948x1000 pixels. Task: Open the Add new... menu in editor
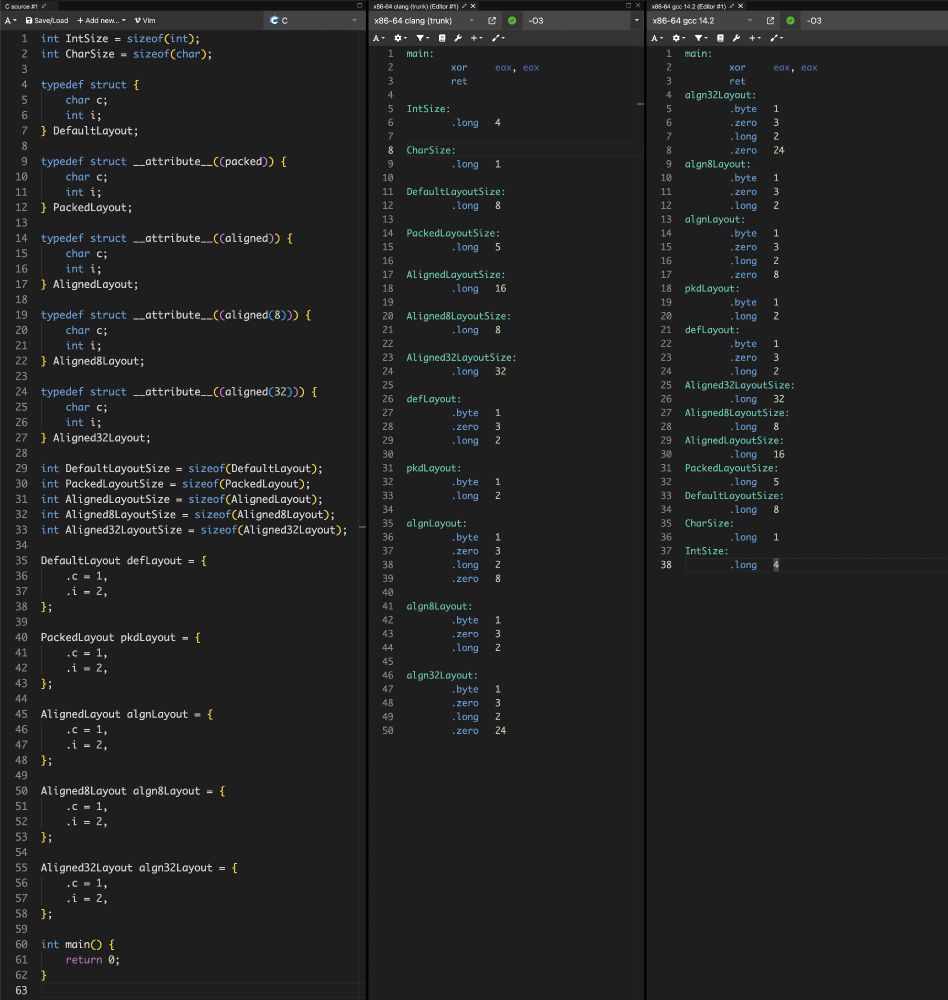101,20
